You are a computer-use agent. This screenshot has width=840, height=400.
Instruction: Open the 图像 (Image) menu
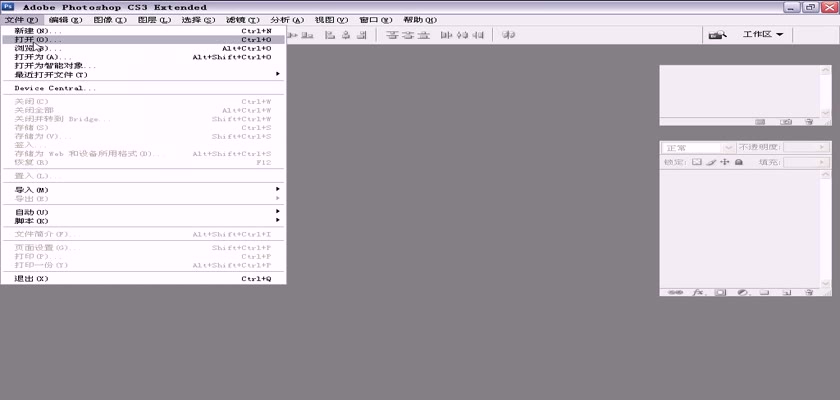[x=110, y=20]
